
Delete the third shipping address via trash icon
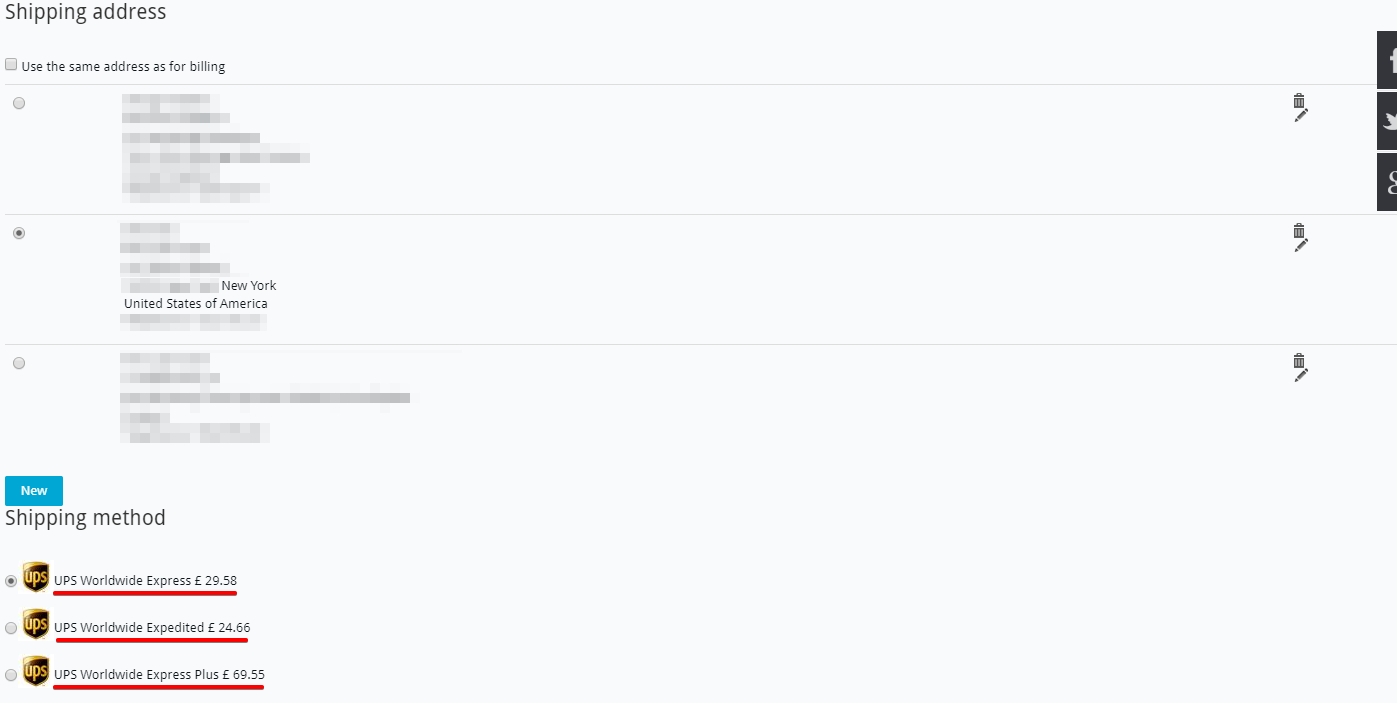pyautogui.click(x=1298, y=360)
